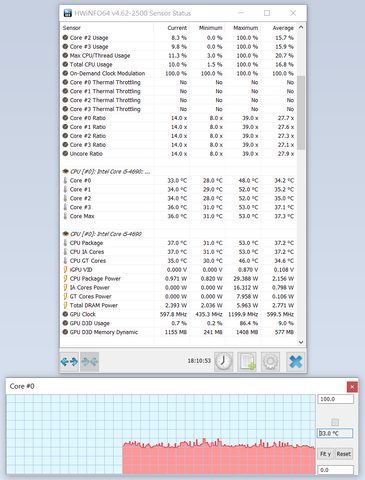The height and width of the screenshot is (480, 365).
Task: Select the GT Cores Power label
Action: [90, 296]
